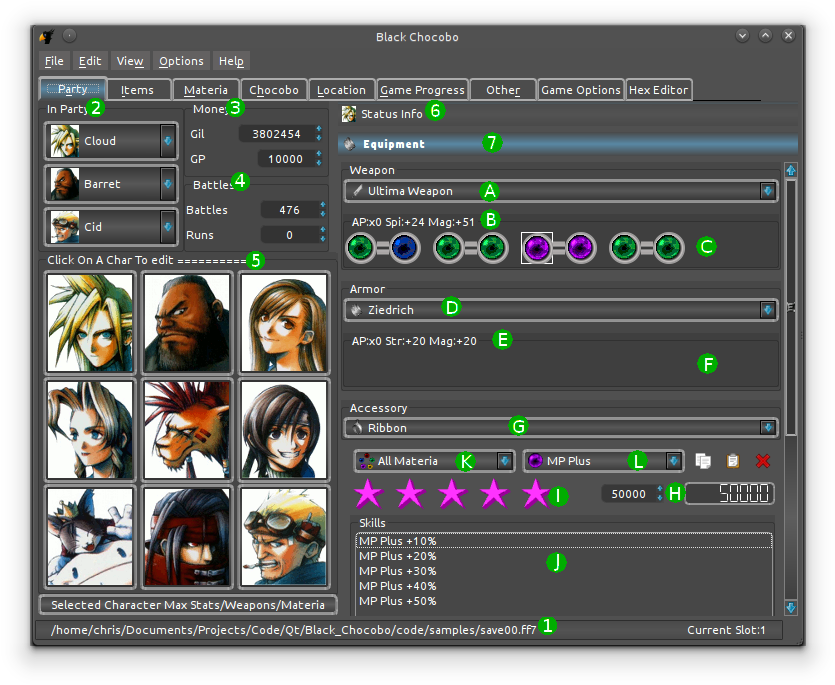Edit Aerith via her portrait
The image size is (835, 685).
coord(90,430)
